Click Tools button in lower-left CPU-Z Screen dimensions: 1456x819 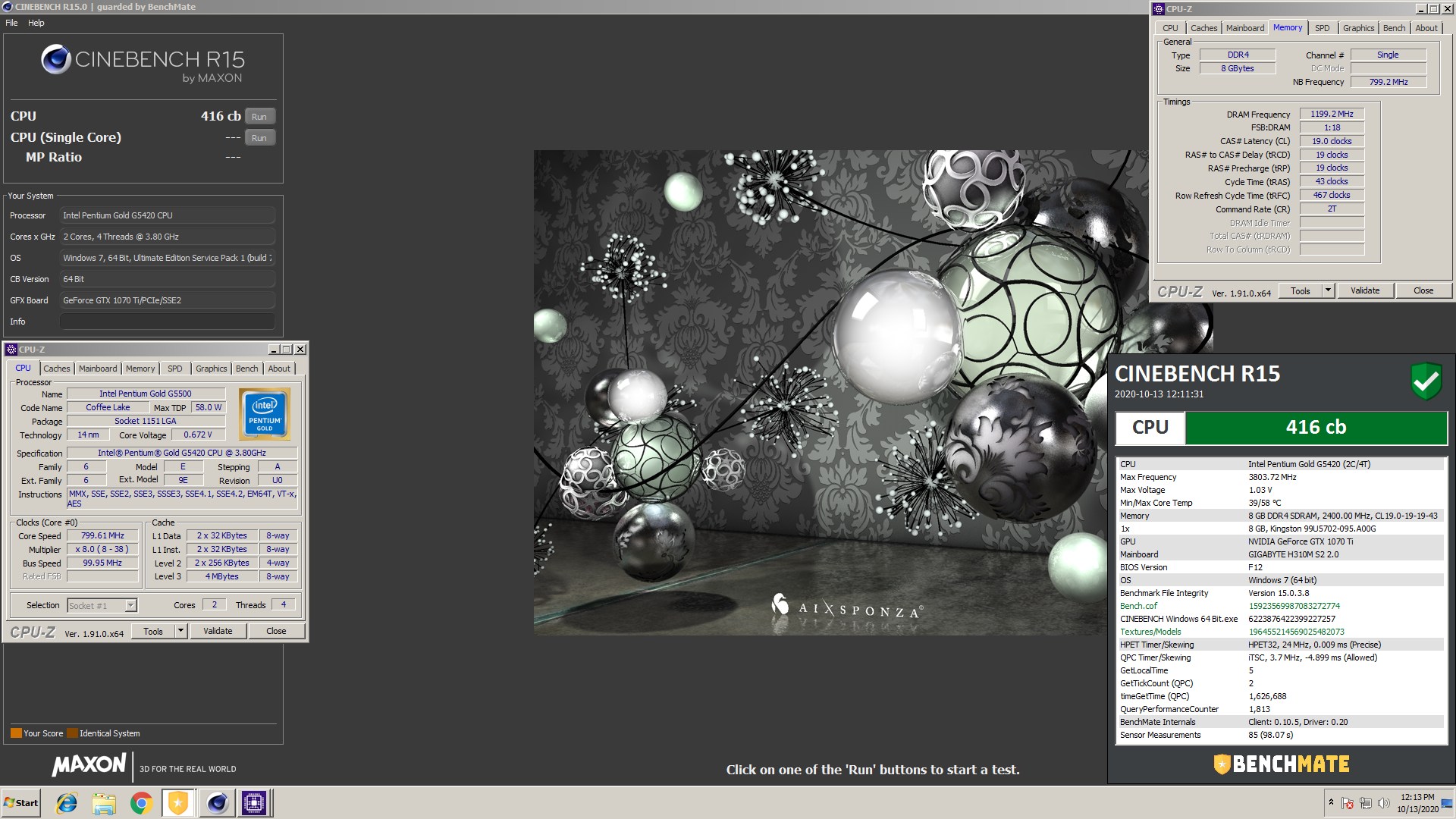[x=154, y=631]
